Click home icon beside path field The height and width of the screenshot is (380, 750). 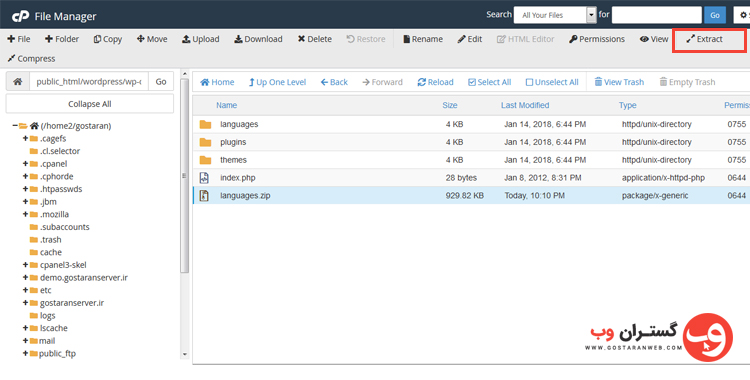point(18,82)
